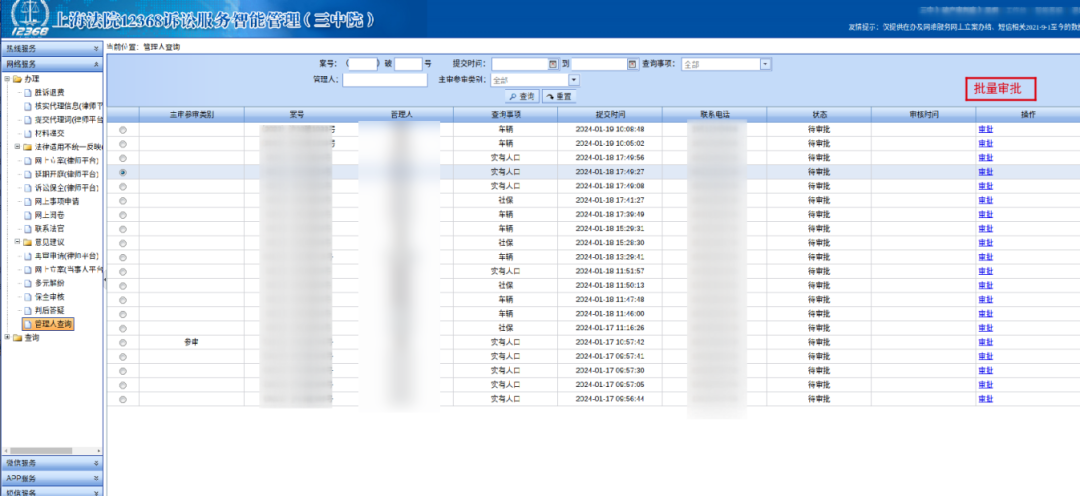
Task: Click the folder icon beside 查询
Action: point(17,338)
